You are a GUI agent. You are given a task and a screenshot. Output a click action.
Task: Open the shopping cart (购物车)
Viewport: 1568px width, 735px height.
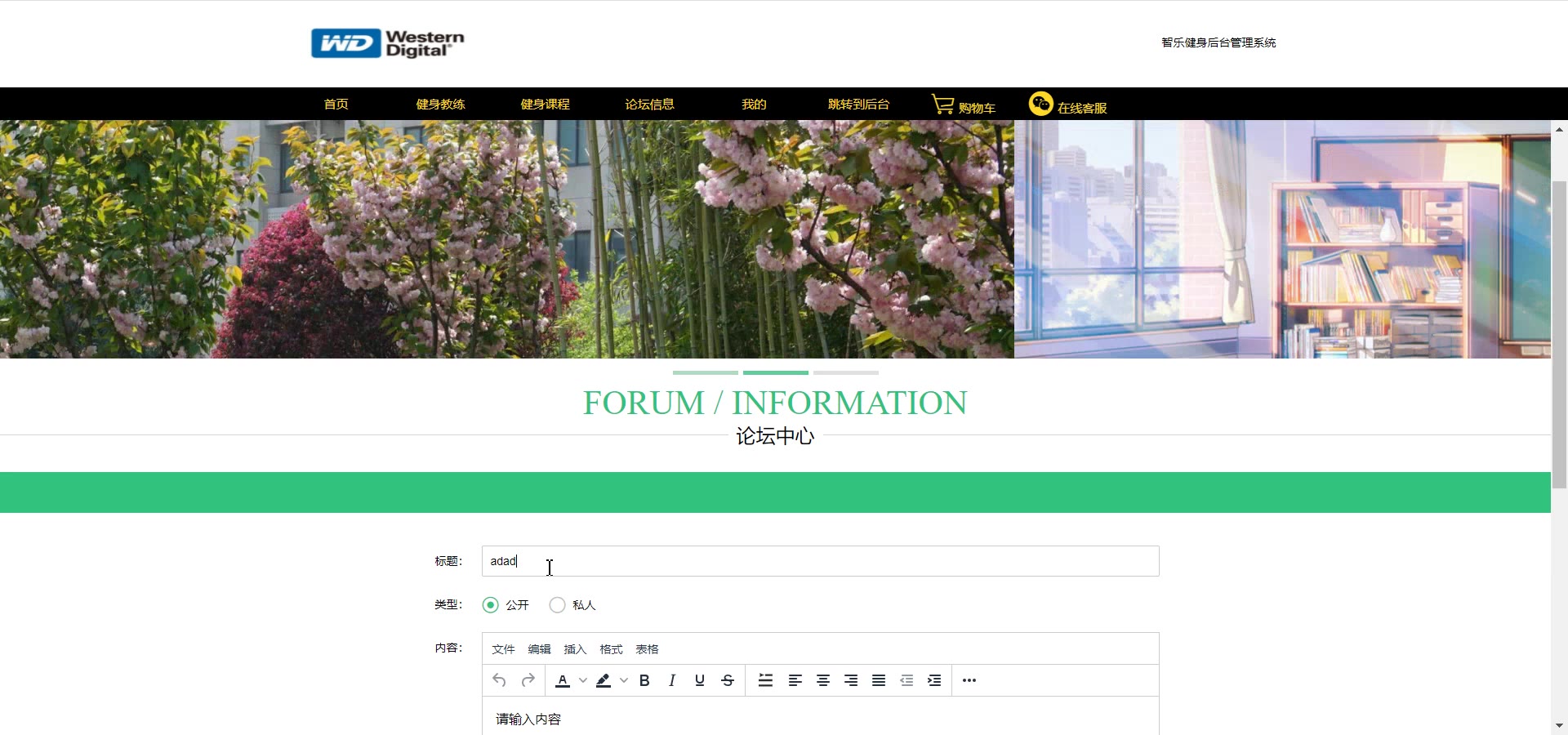(964, 105)
